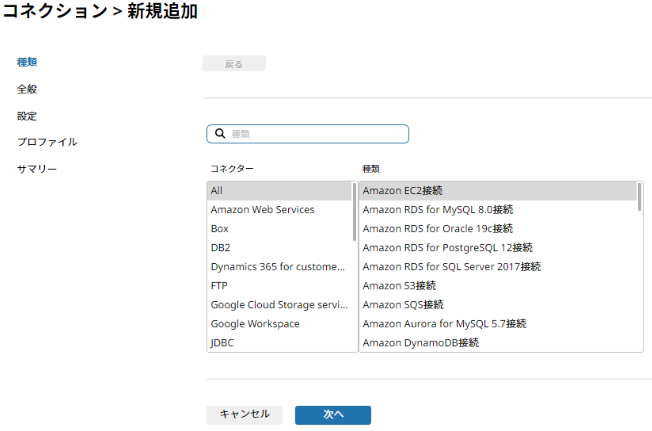The width and height of the screenshot is (652, 431).
Task: Select DB2 connector
Action: [279, 248]
